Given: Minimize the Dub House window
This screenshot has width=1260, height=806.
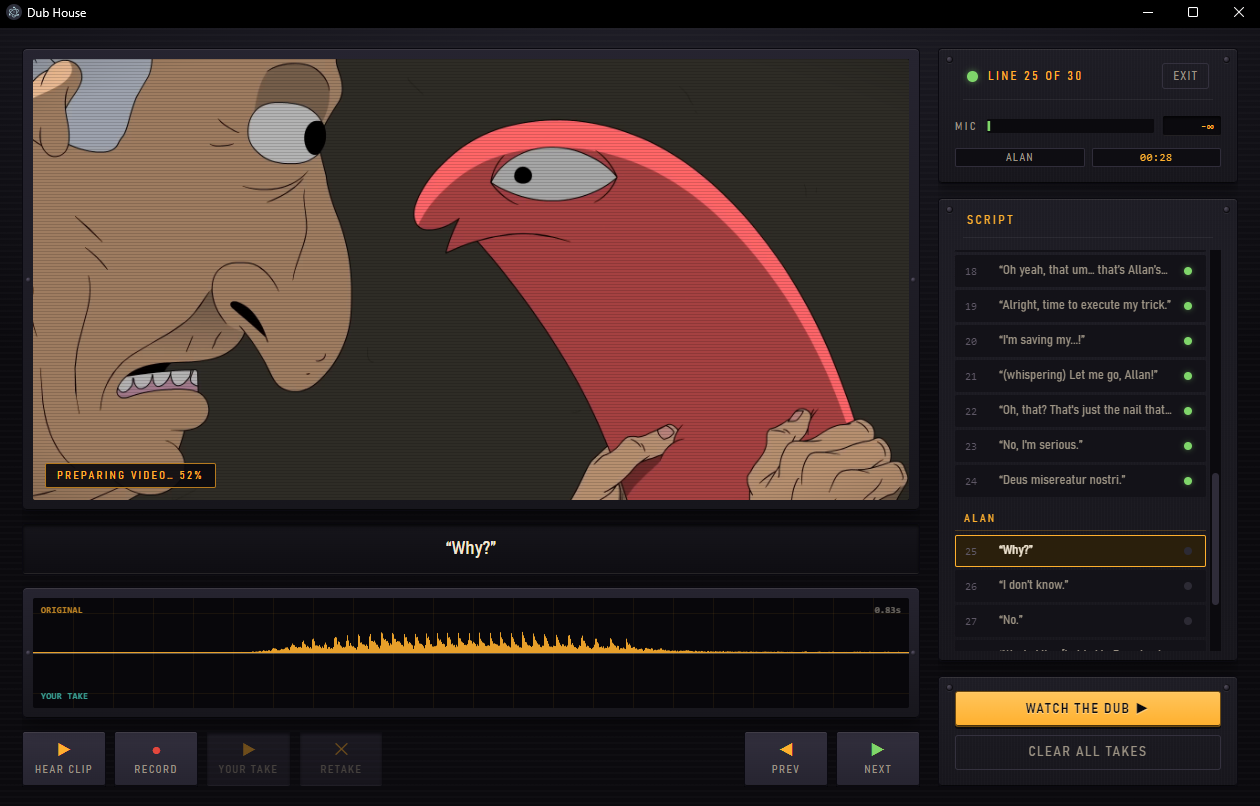Looking at the screenshot, I should (1147, 13).
